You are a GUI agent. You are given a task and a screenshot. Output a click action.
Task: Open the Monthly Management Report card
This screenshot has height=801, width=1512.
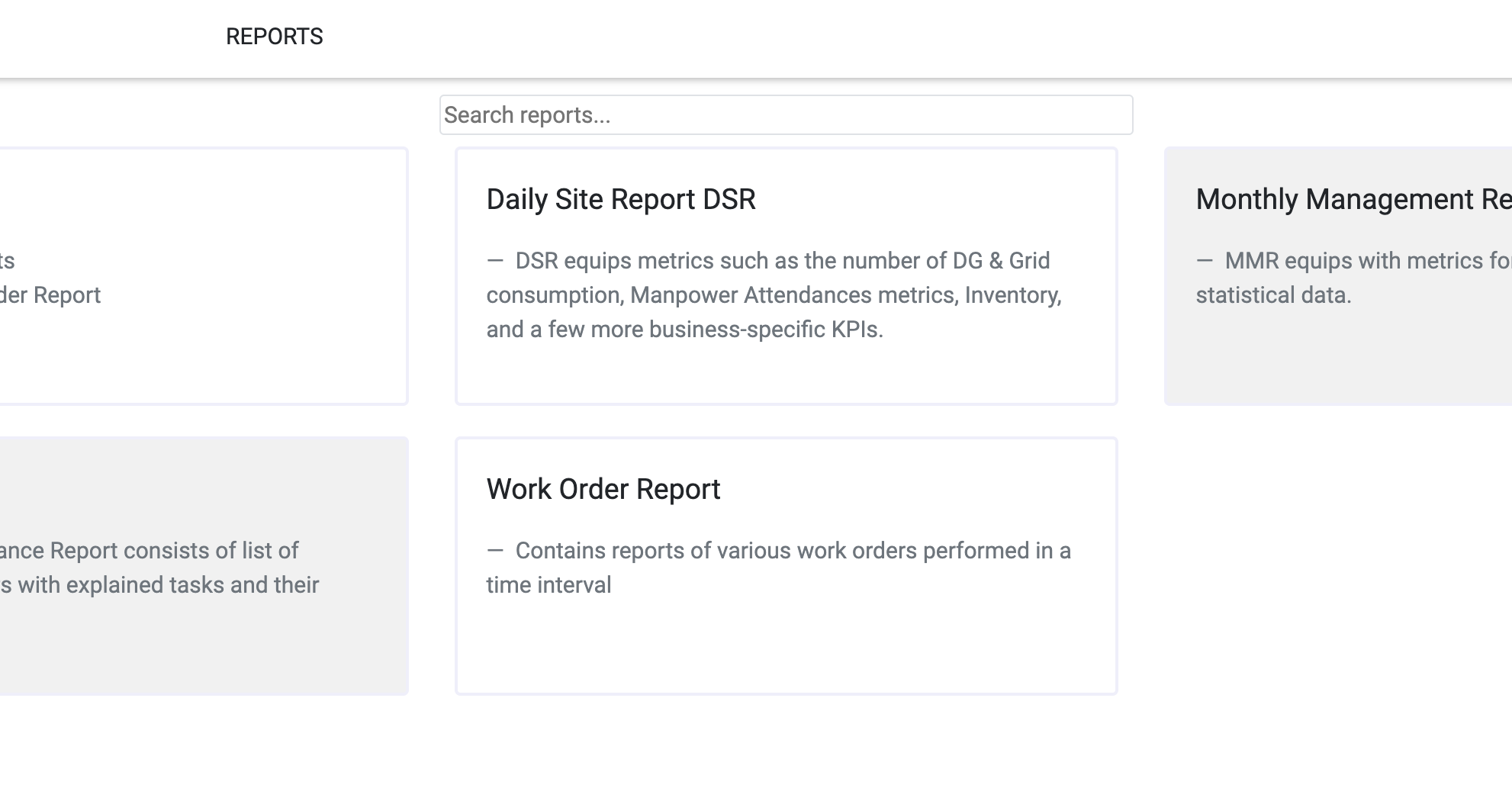(1343, 275)
